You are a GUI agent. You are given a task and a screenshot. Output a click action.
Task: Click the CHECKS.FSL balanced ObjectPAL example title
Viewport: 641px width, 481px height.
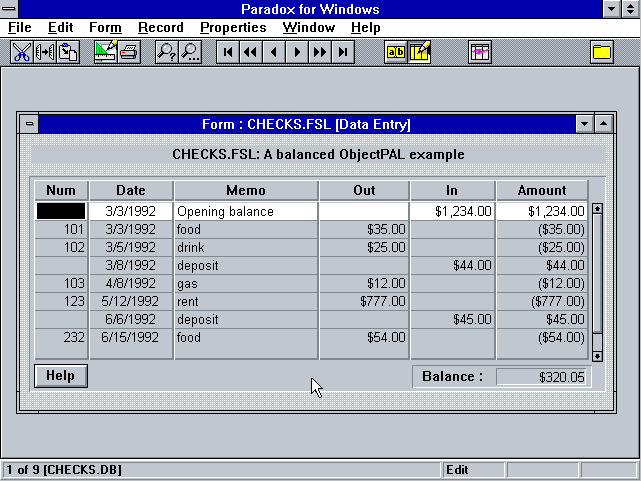(318, 154)
